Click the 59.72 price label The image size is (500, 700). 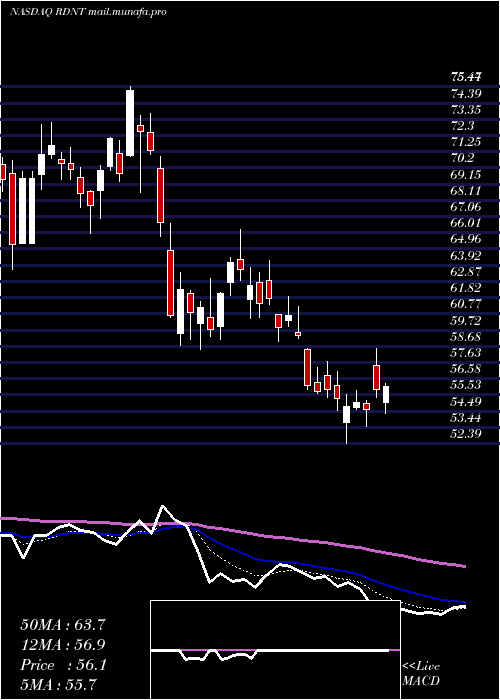tap(467, 321)
